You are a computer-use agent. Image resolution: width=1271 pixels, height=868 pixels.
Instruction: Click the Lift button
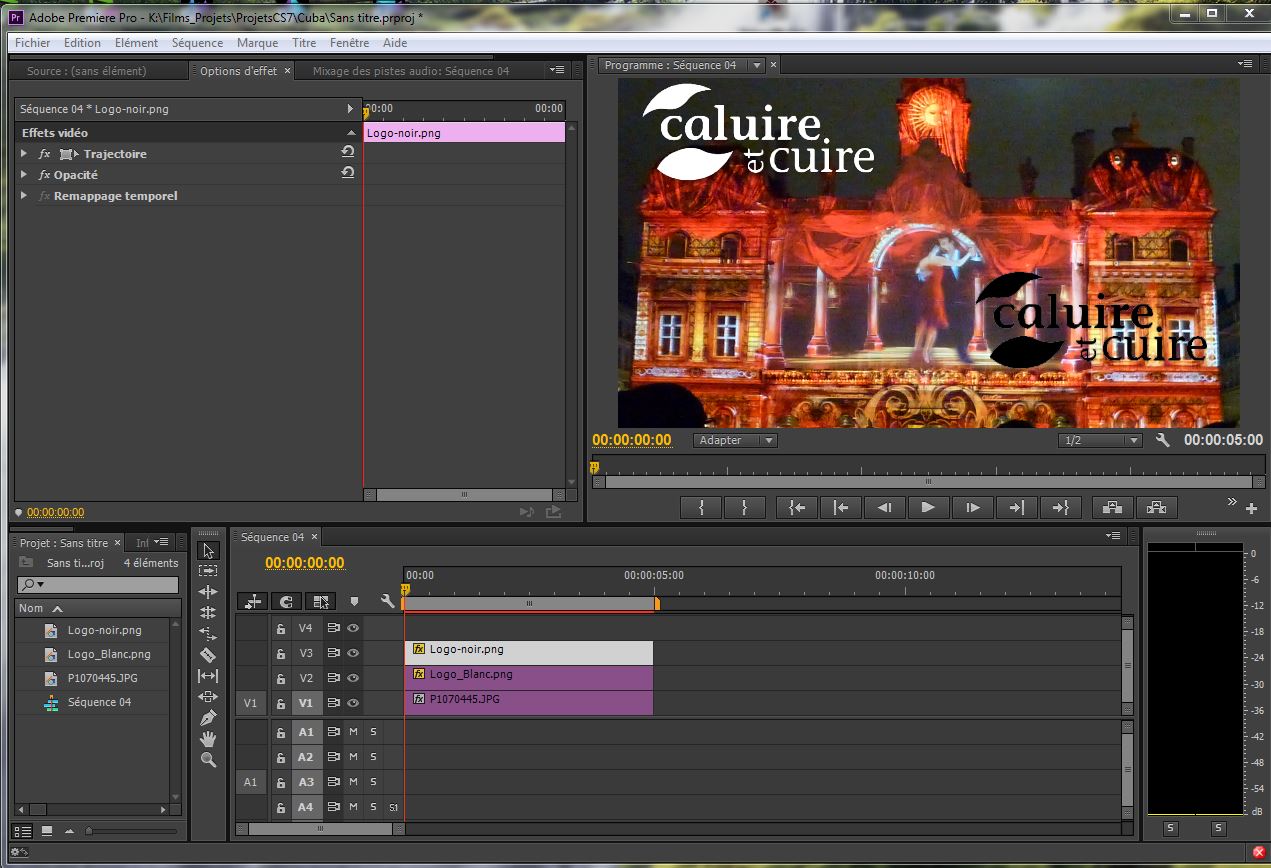click(x=1112, y=507)
